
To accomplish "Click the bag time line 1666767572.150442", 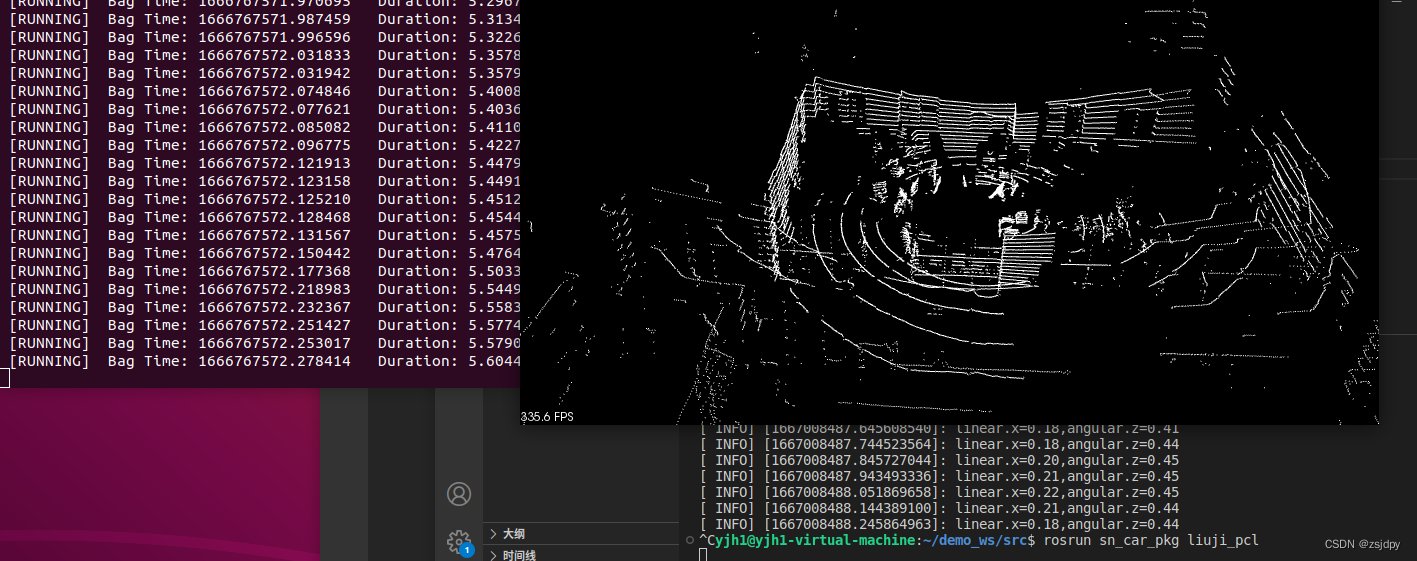I will click(264, 253).
